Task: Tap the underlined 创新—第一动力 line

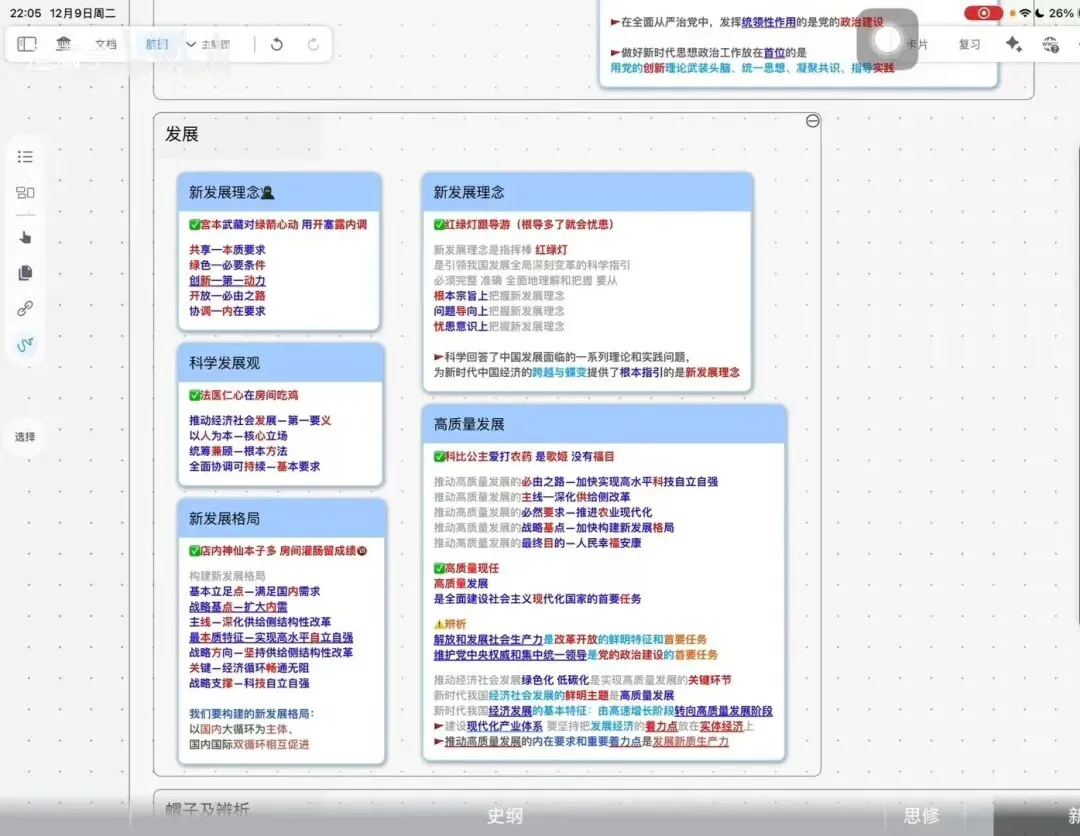Action: (227, 281)
